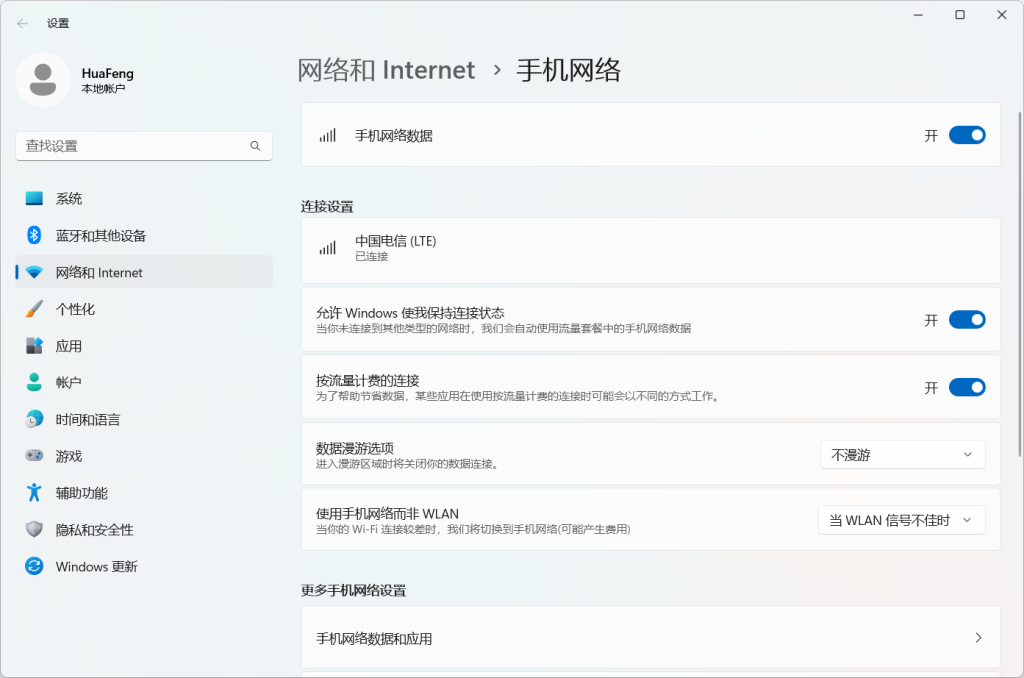Click the search magnifier icon
This screenshot has height=678, width=1024.
point(255,146)
